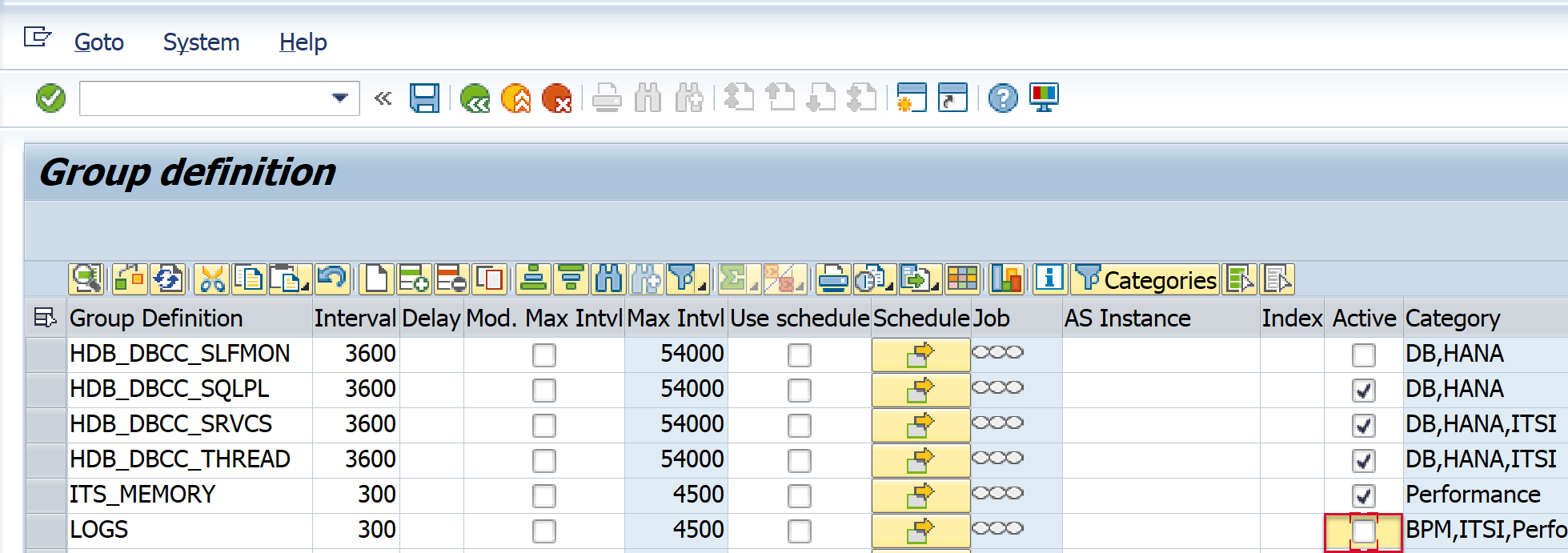Click the Delete Row icon

coord(451,279)
